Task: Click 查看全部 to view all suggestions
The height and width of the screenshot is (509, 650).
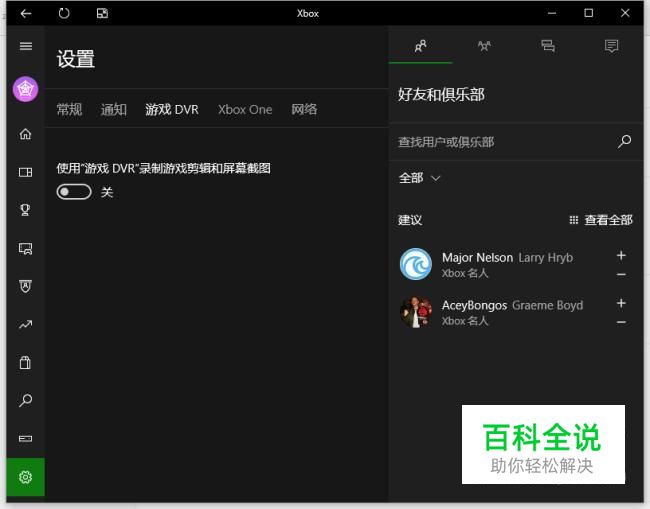Action: [601, 220]
